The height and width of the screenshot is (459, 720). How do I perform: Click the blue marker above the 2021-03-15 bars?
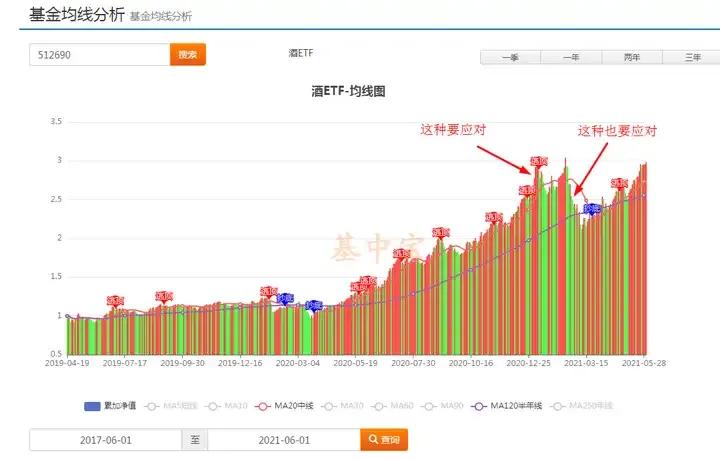click(592, 209)
